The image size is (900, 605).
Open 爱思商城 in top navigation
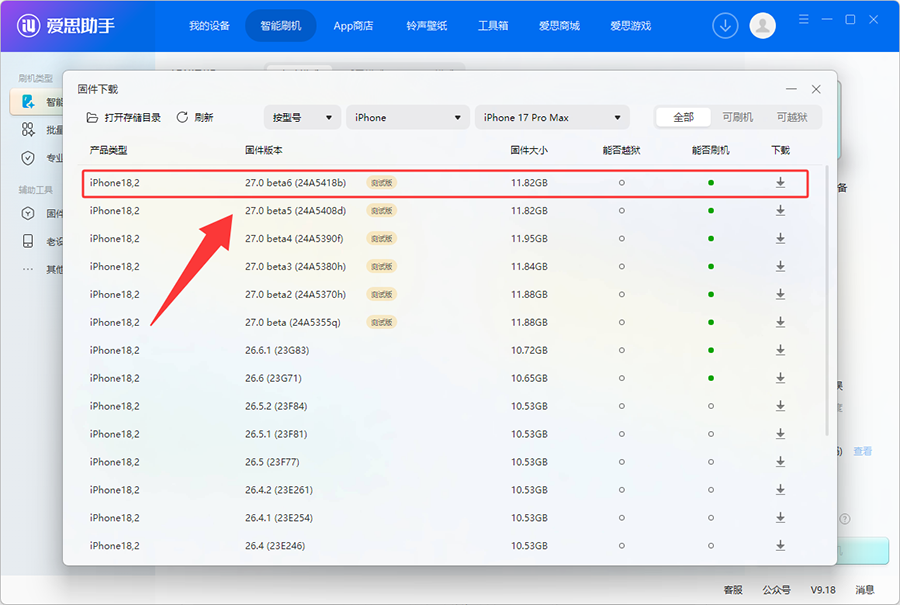[559, 26]
